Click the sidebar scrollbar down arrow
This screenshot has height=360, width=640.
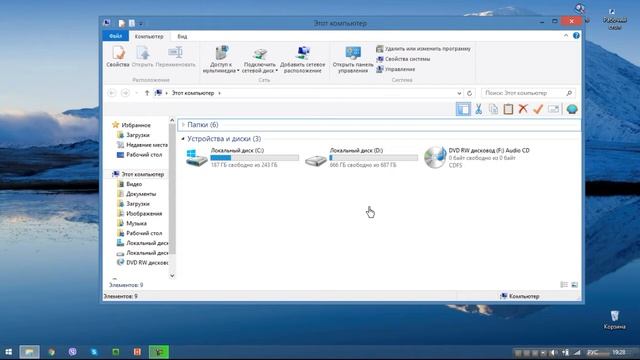click(x=172, y=276)
